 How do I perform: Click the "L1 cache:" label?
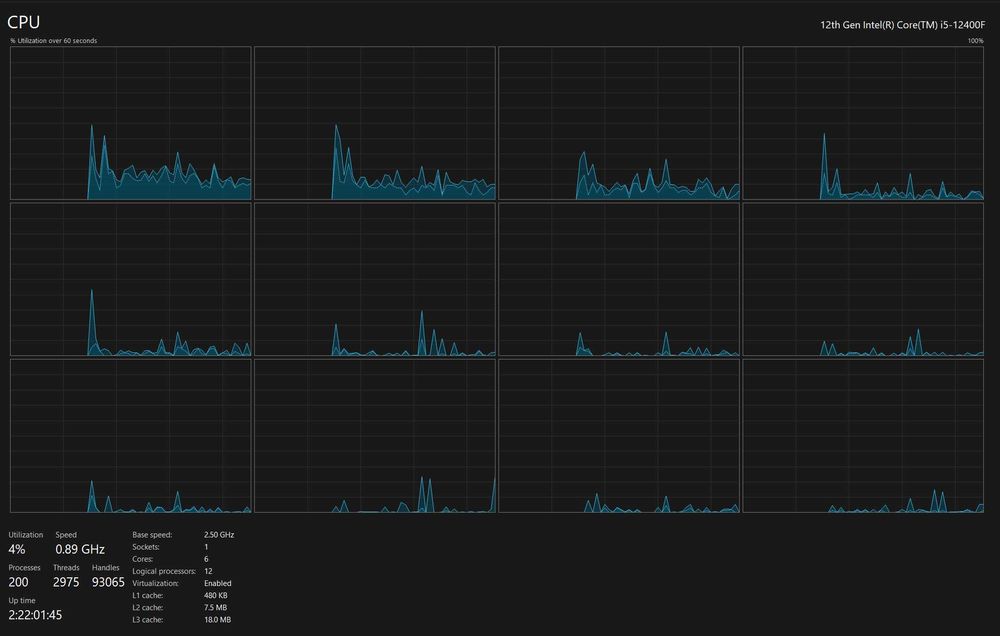pyautogui.click(x=148, y=595)
